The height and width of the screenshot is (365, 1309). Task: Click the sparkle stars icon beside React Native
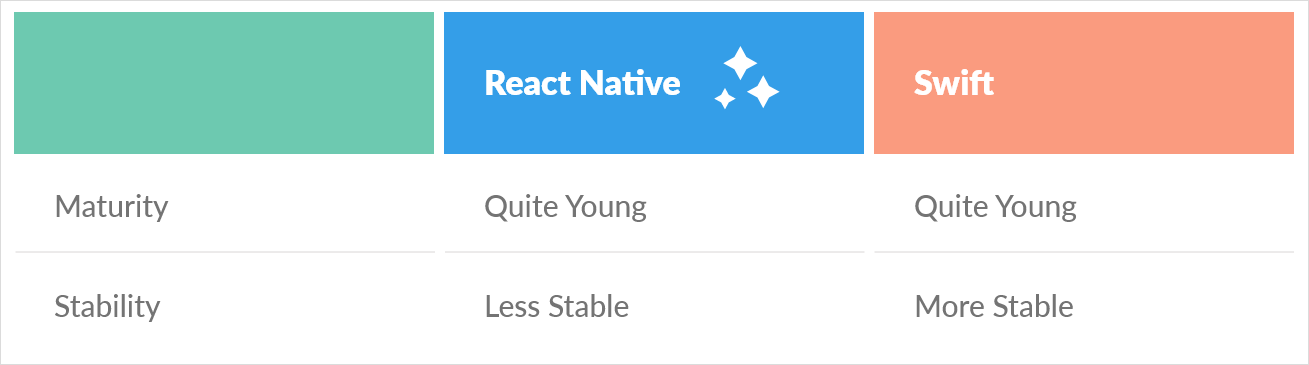point(747,78)
